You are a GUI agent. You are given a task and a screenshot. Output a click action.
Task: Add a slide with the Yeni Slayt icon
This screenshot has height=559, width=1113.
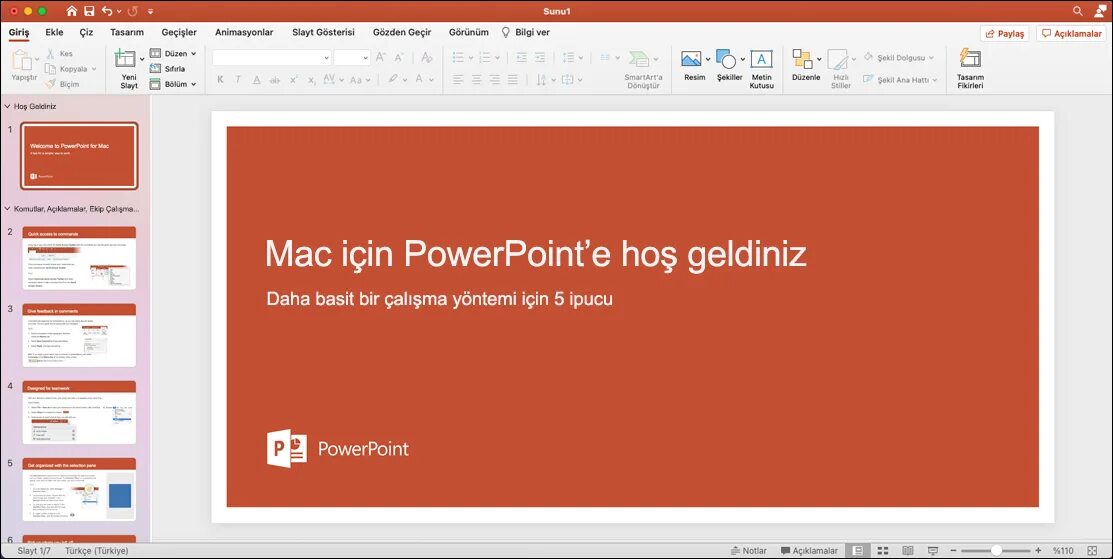click(x=126, y=58)
